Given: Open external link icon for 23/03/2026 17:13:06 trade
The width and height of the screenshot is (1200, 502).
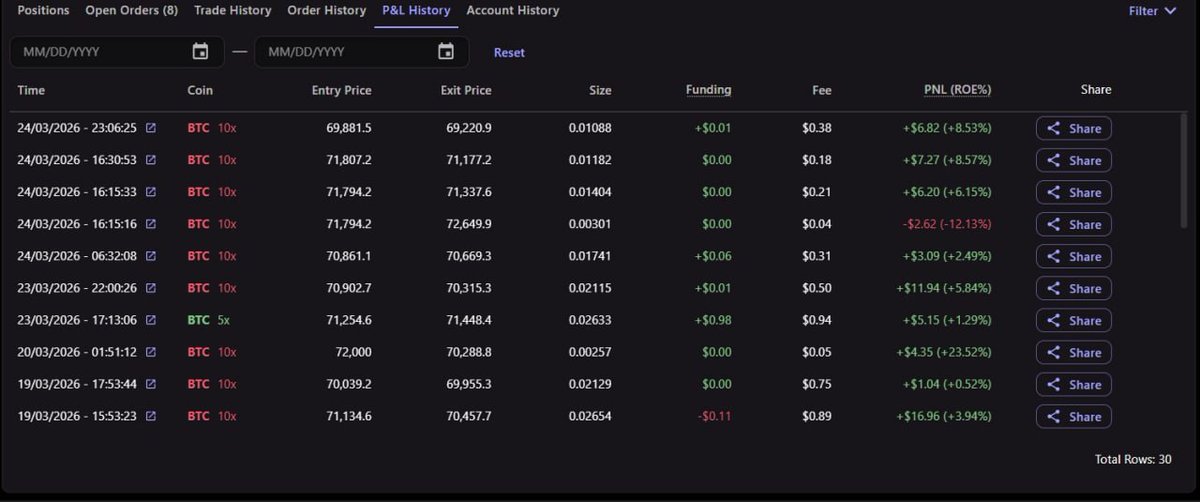Looking at the screenshot, I should click(x=151, y=320).
